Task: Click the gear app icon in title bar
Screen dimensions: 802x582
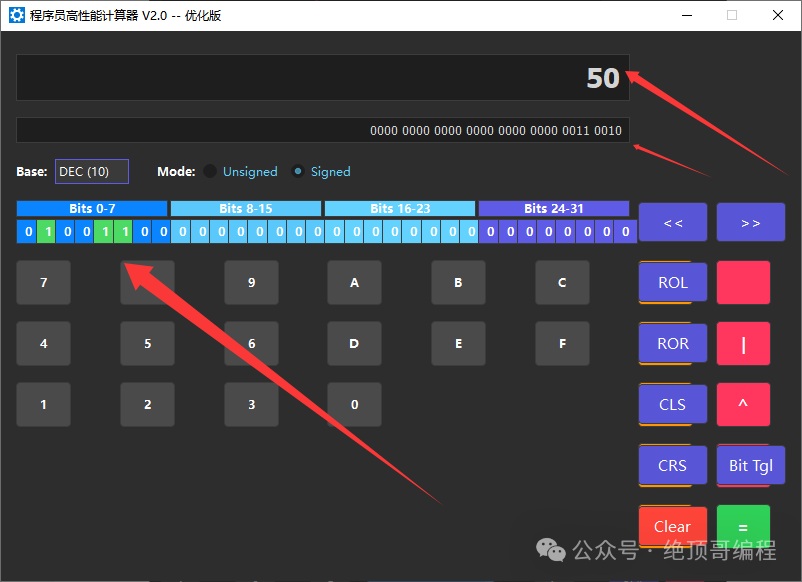Action: coord(16,15)
